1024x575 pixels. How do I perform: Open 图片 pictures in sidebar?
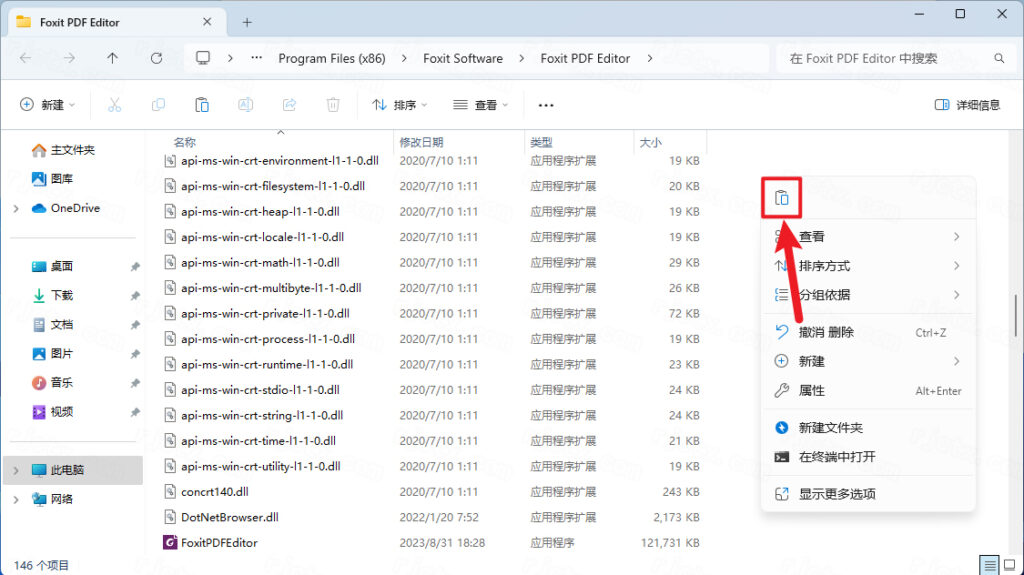[52, 353]
